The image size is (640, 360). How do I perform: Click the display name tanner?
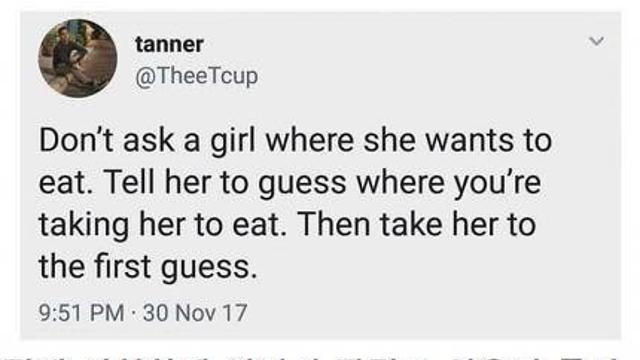point(169,44)
